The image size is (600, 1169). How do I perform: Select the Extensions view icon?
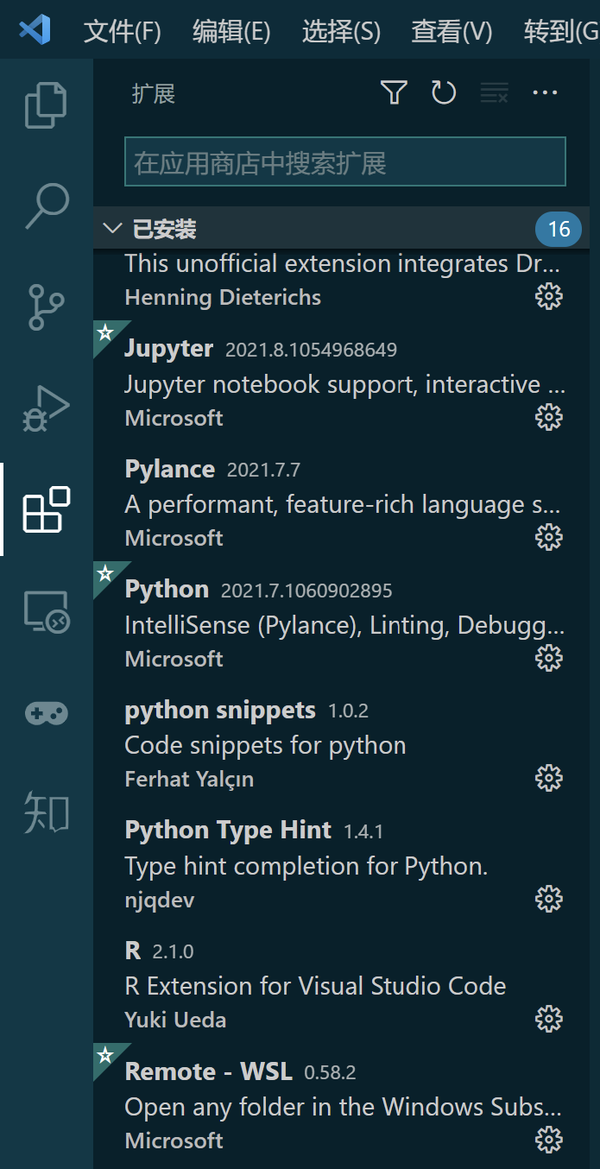click(46, 510)
